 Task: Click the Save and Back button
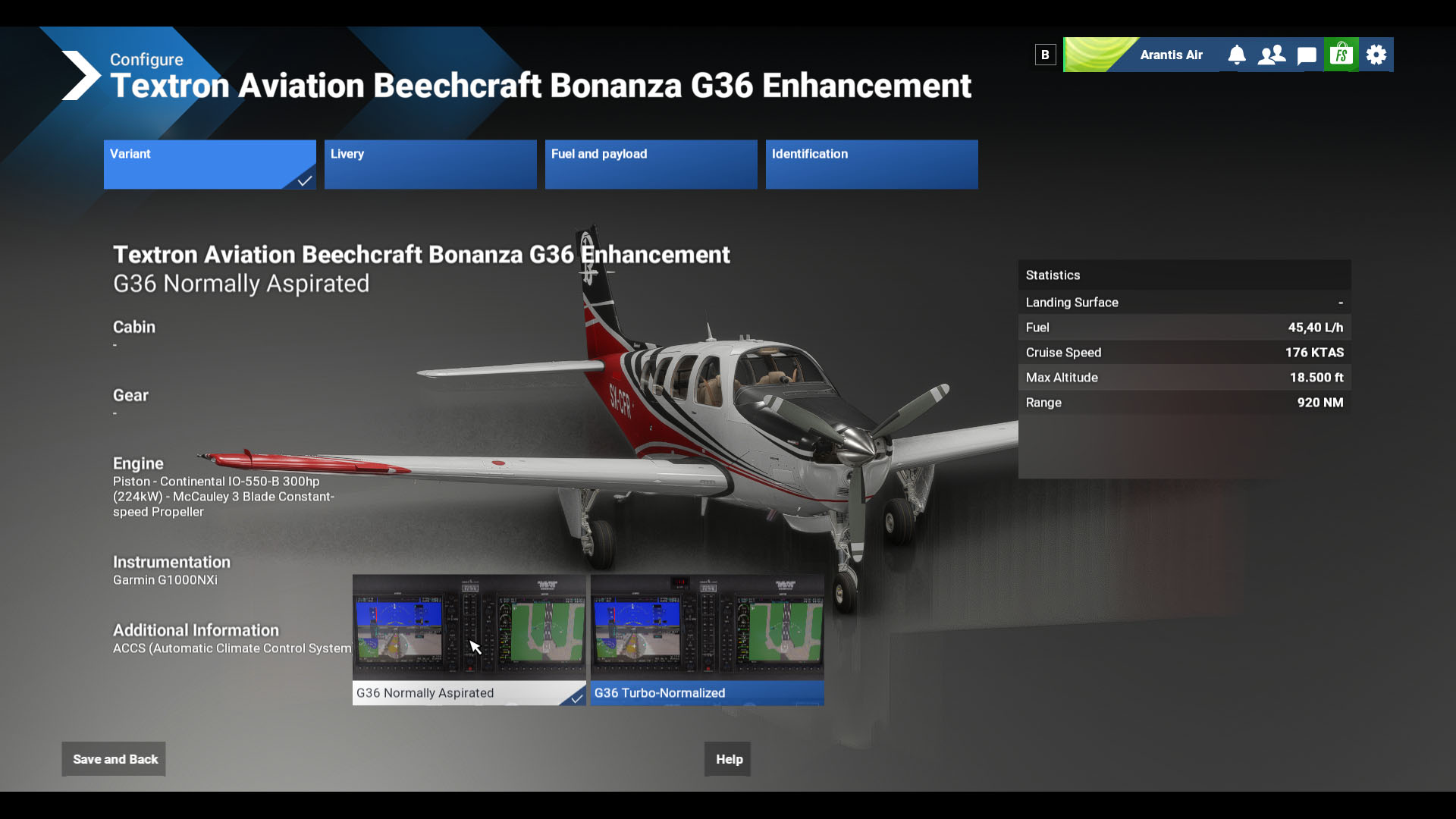pyautogui.click(x=114, y=759)
